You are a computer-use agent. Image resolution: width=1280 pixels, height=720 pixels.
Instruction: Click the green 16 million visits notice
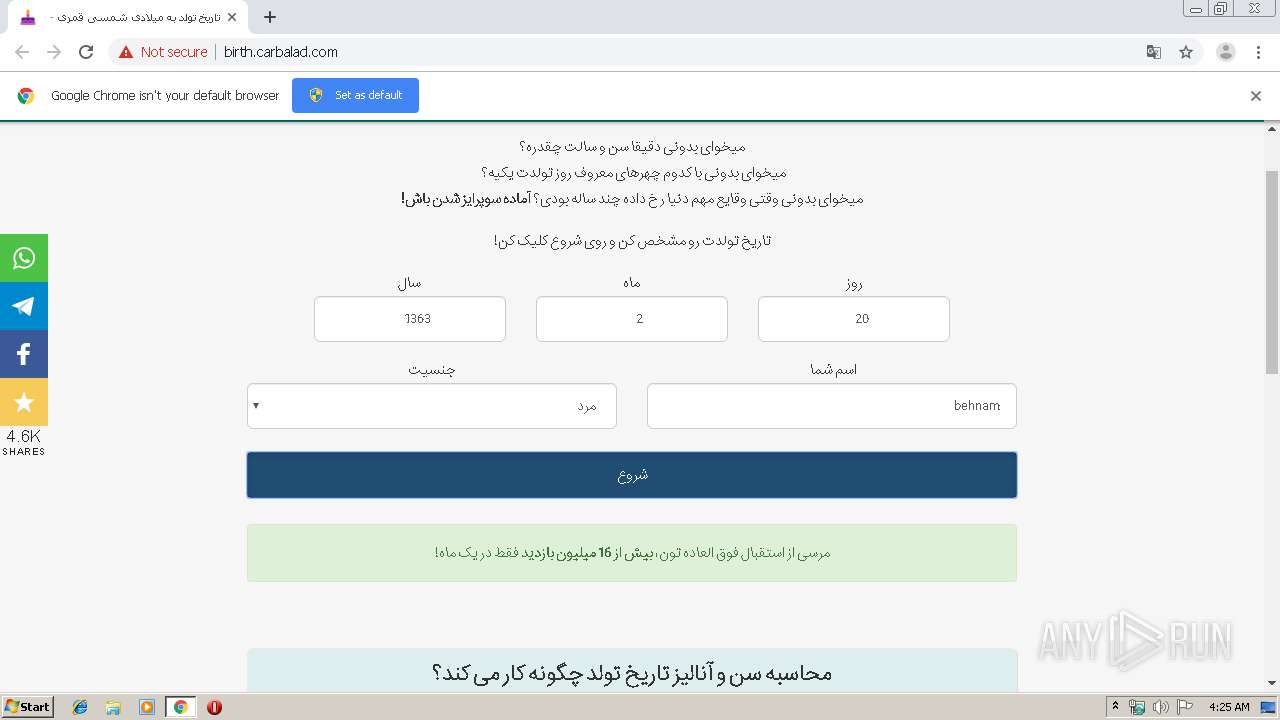click(x=632, y=553)
